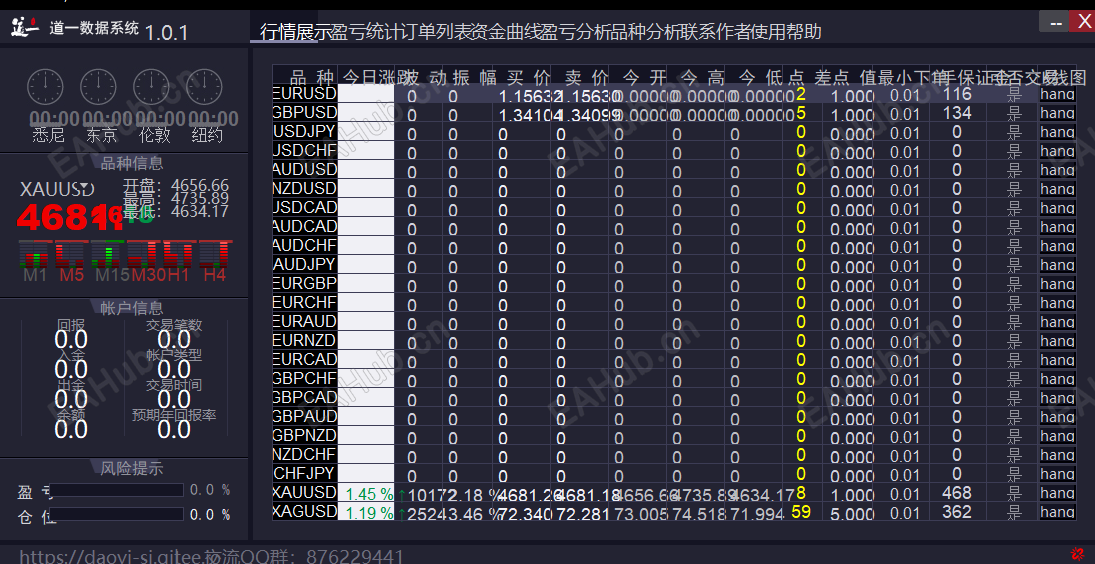The height and width of the screenshot is (564, 1095).
Task: Click the yellow spread value 59 for XAGUSD
Action: (x=801, y=512)
